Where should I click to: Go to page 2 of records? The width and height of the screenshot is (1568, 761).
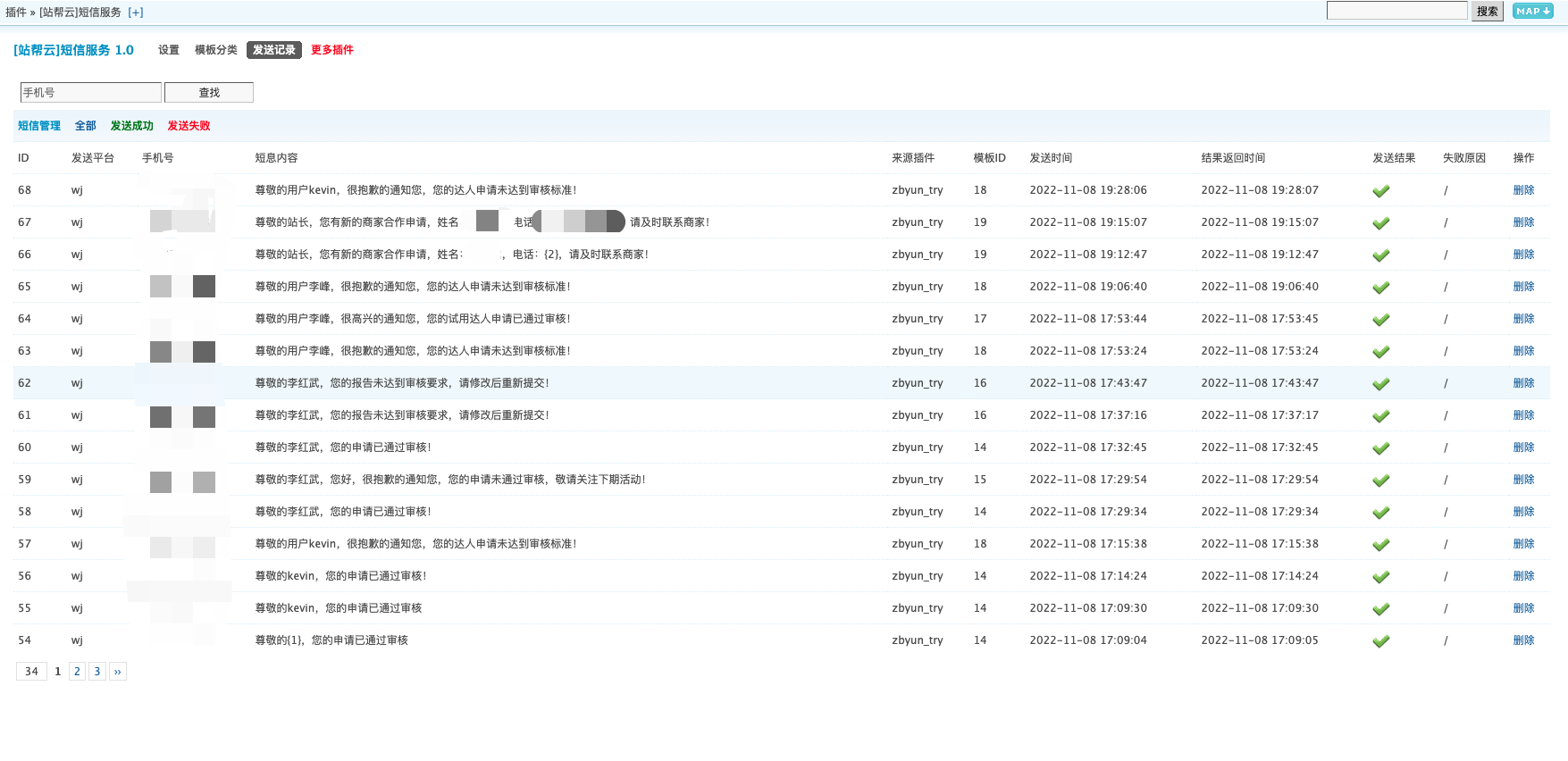point(77,672)
